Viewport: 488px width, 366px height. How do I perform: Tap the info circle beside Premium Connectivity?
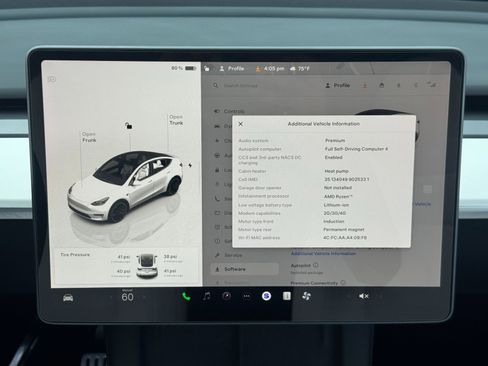pyautogui.click(x=343, y=283)
